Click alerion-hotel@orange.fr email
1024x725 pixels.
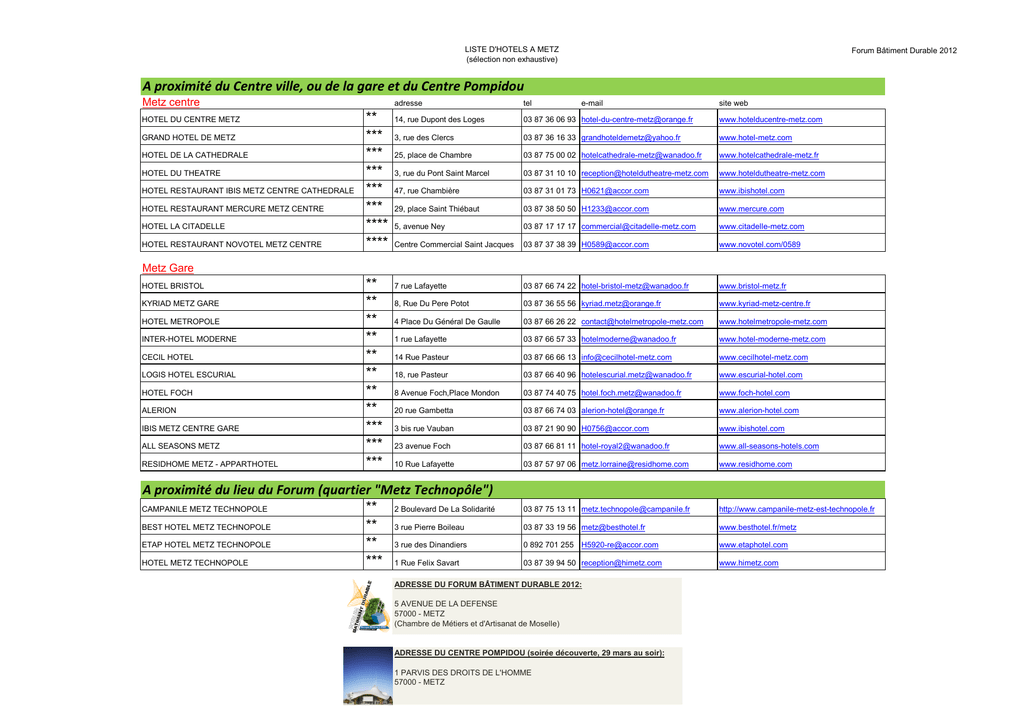tap(622, 411)
